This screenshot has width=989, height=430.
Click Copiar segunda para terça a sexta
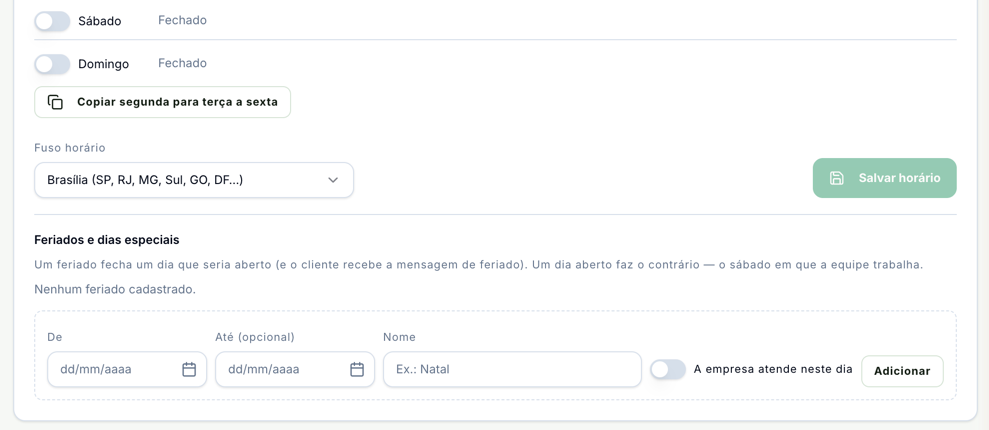163,102
